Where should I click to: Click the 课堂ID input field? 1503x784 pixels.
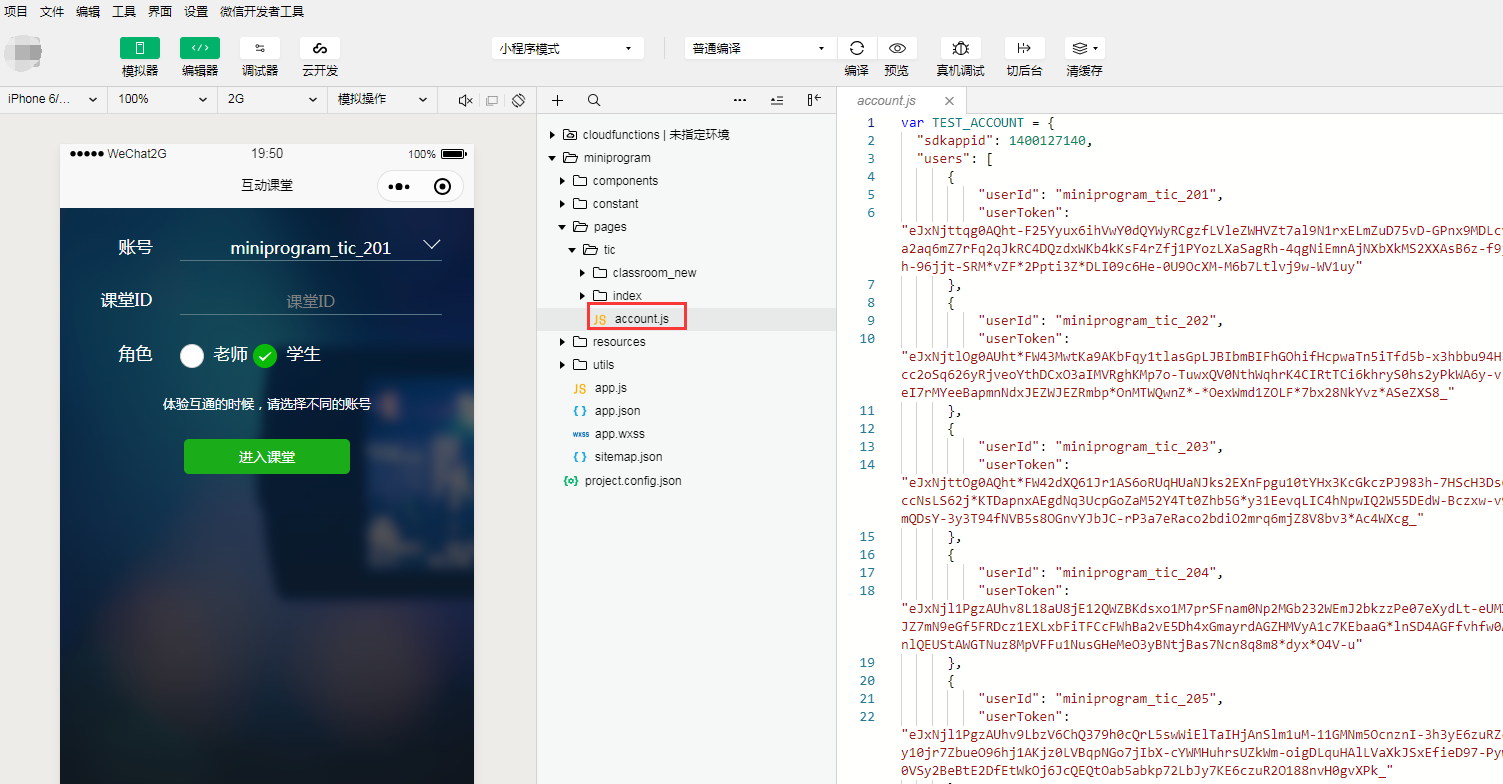click(311, 301)
